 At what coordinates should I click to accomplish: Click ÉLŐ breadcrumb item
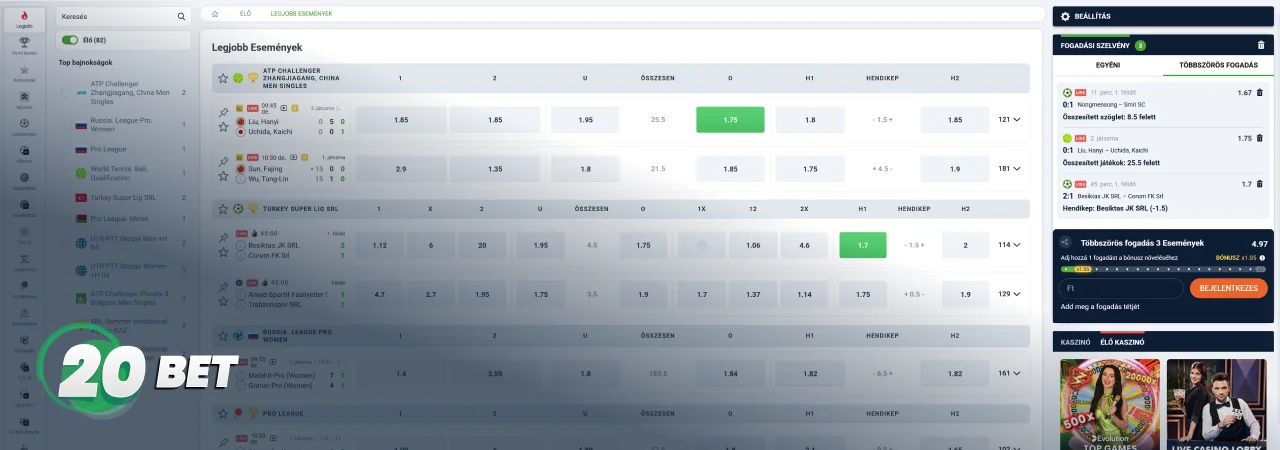point(245,14)
